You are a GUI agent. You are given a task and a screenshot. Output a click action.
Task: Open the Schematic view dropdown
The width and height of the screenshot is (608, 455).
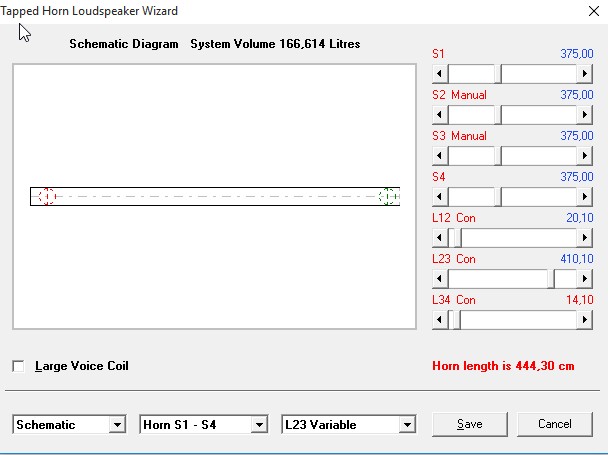117,424
